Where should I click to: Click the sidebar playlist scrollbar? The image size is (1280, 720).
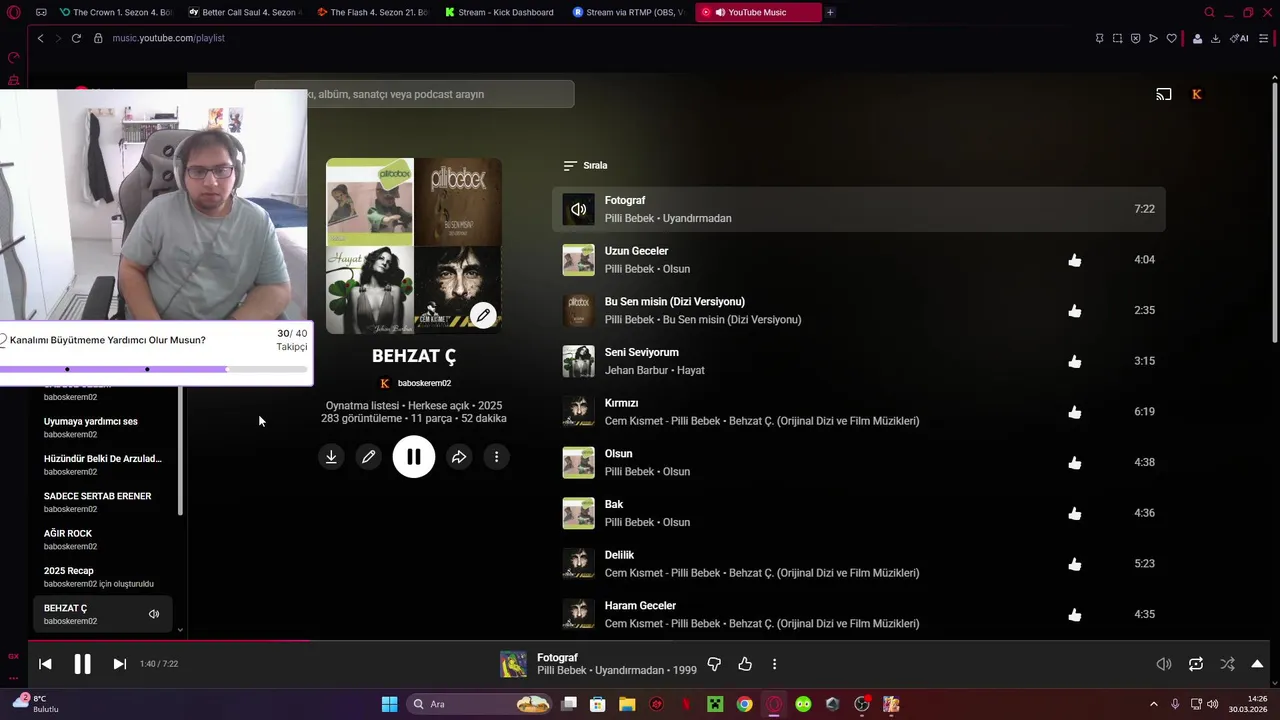pos(180,450)
